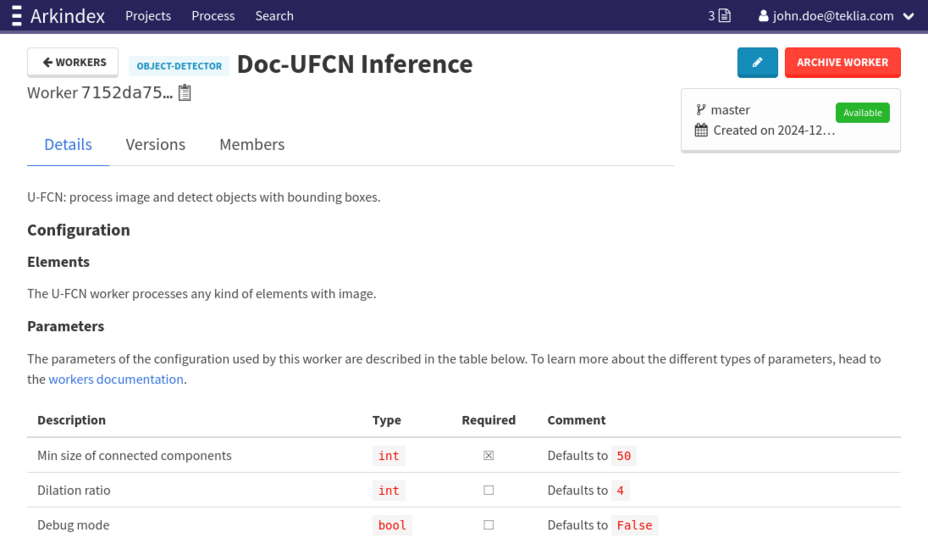Click the bool type label
The width and height of the screenshot is (928, 538).
tap(392, 525)
